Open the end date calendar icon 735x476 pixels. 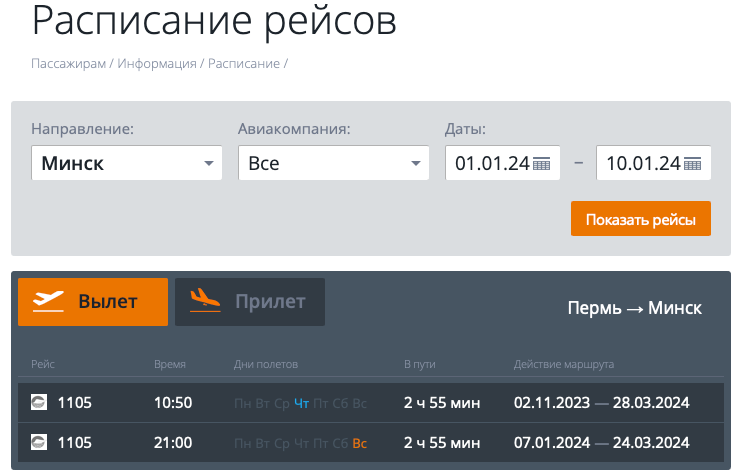(692, 164)
